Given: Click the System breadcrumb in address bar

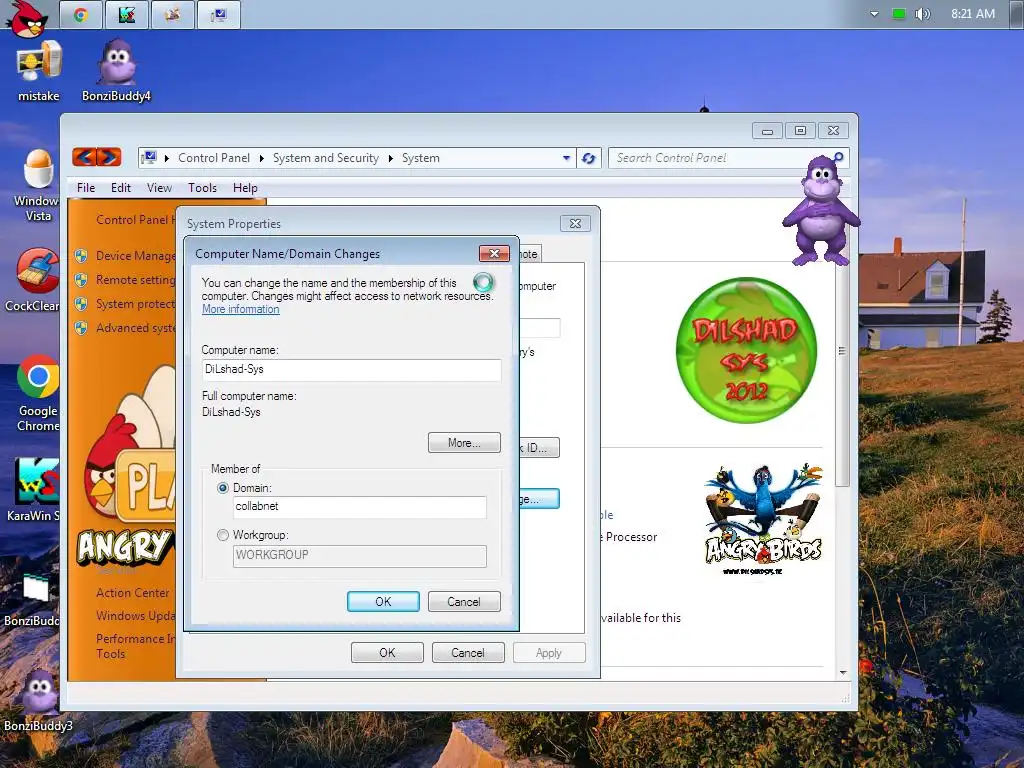Looking at the screenshot, I should (x=421, y=158).
